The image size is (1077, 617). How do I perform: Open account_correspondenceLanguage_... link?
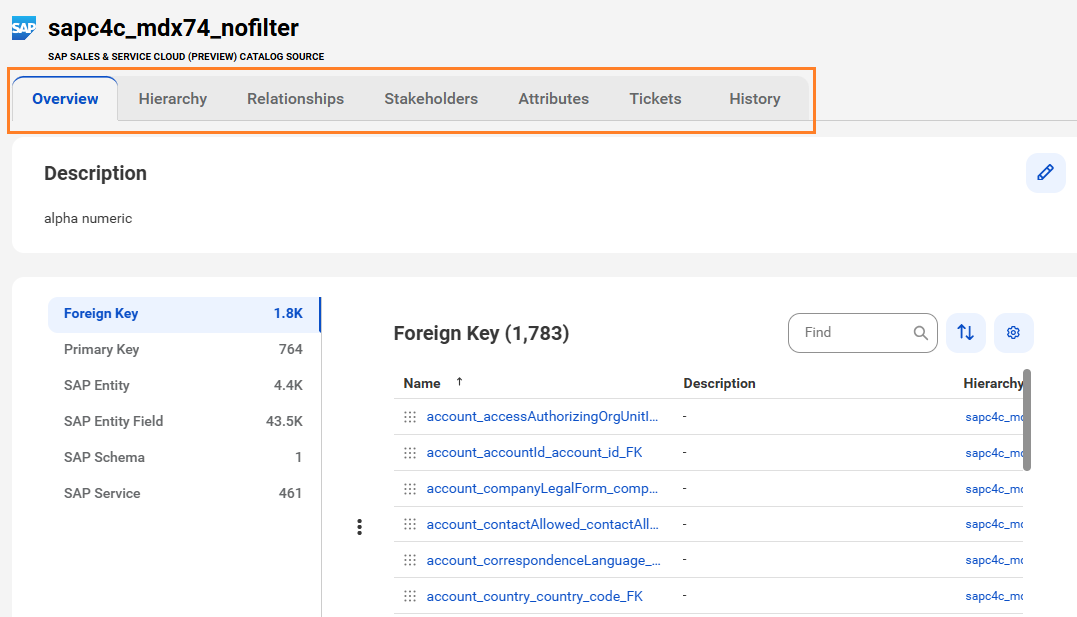pos(543,560)
